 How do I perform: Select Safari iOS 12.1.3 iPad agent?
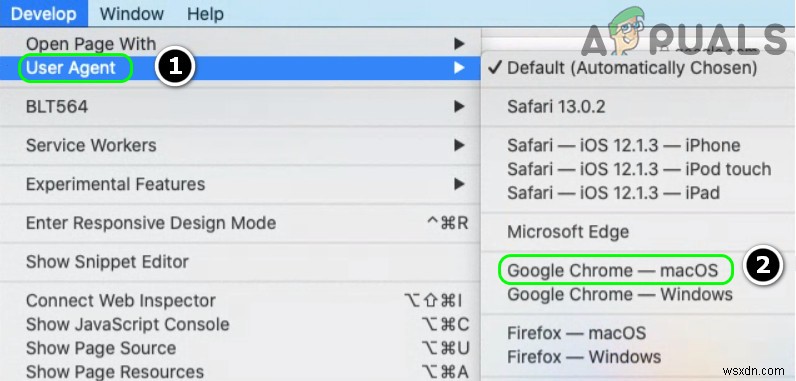point(638,193)
